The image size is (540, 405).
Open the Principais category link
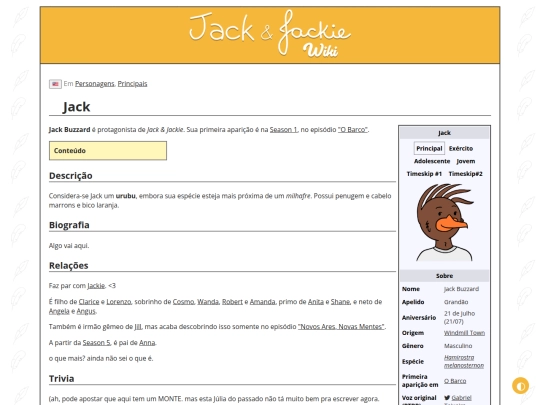point(132,84)
